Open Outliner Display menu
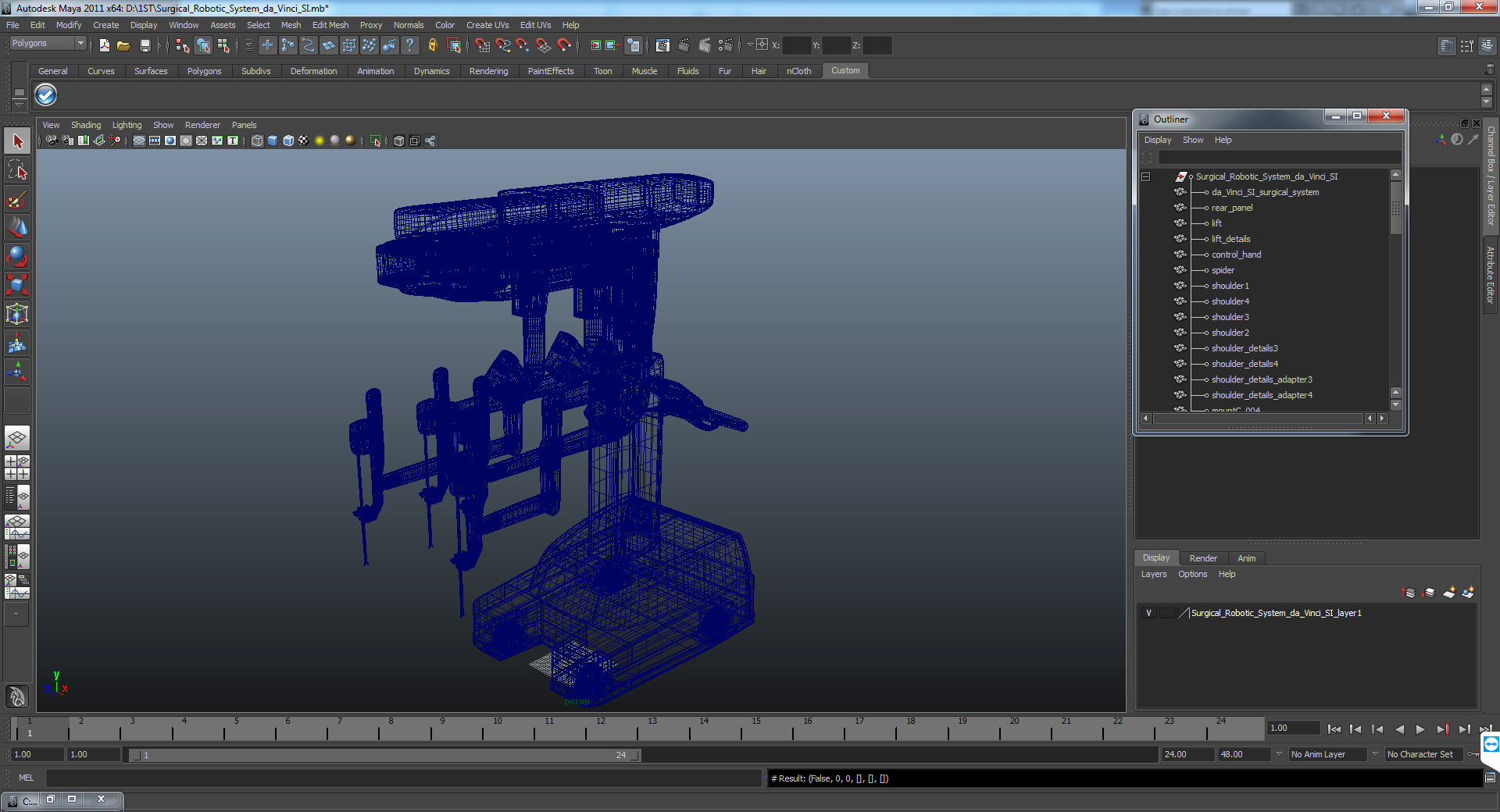Viewport: 1500px width, 812px height. click(1158, 141)
